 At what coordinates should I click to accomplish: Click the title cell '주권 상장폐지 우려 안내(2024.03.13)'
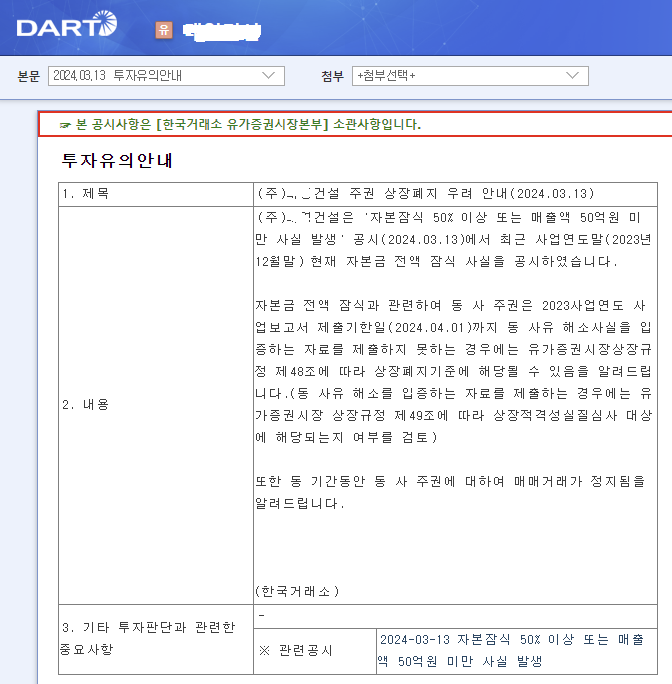tap(455, 195)
